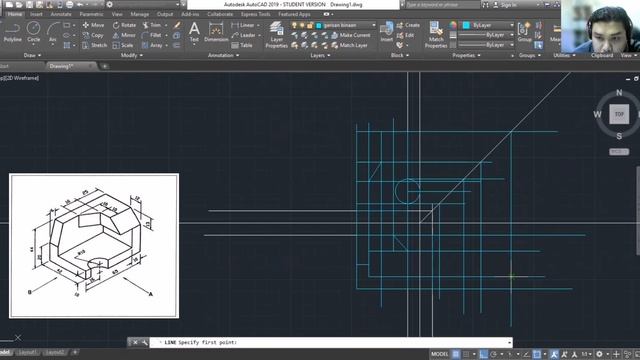Open the linetype ByLayer dropdown
Image resolution: width=640 pixels, height=360 pixels.
tap(487, 45)
